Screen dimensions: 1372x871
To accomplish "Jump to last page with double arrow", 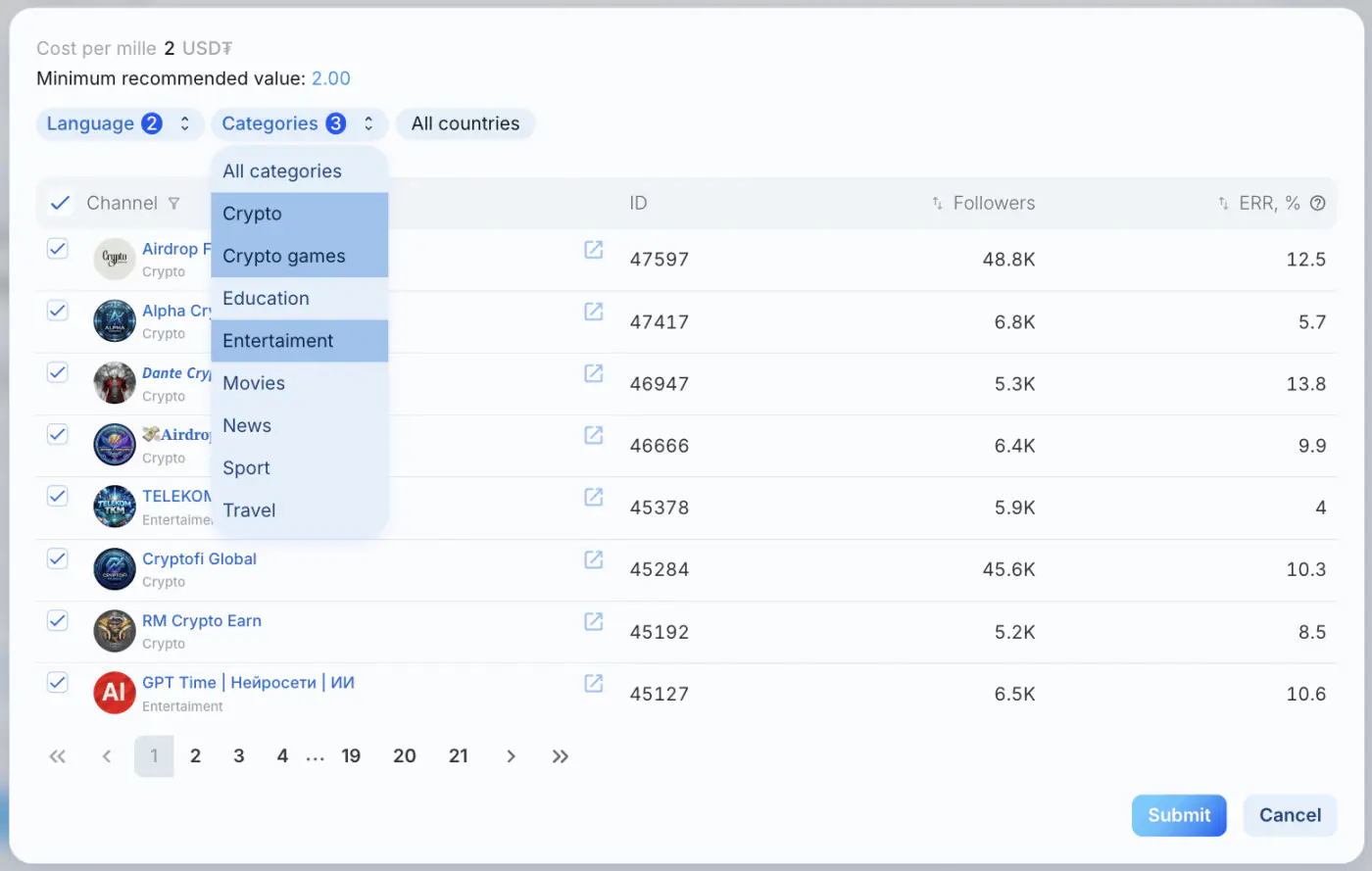I will [x=560, y=756].
